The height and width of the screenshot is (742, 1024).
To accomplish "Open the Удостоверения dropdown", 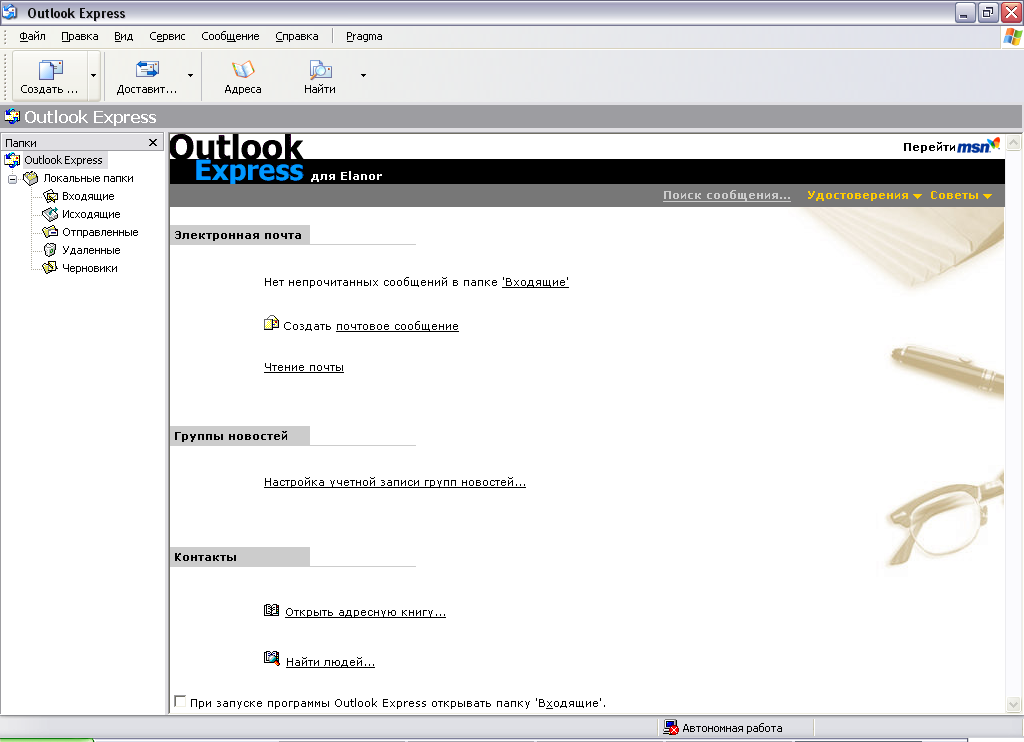I will click(x=864, y=195).
